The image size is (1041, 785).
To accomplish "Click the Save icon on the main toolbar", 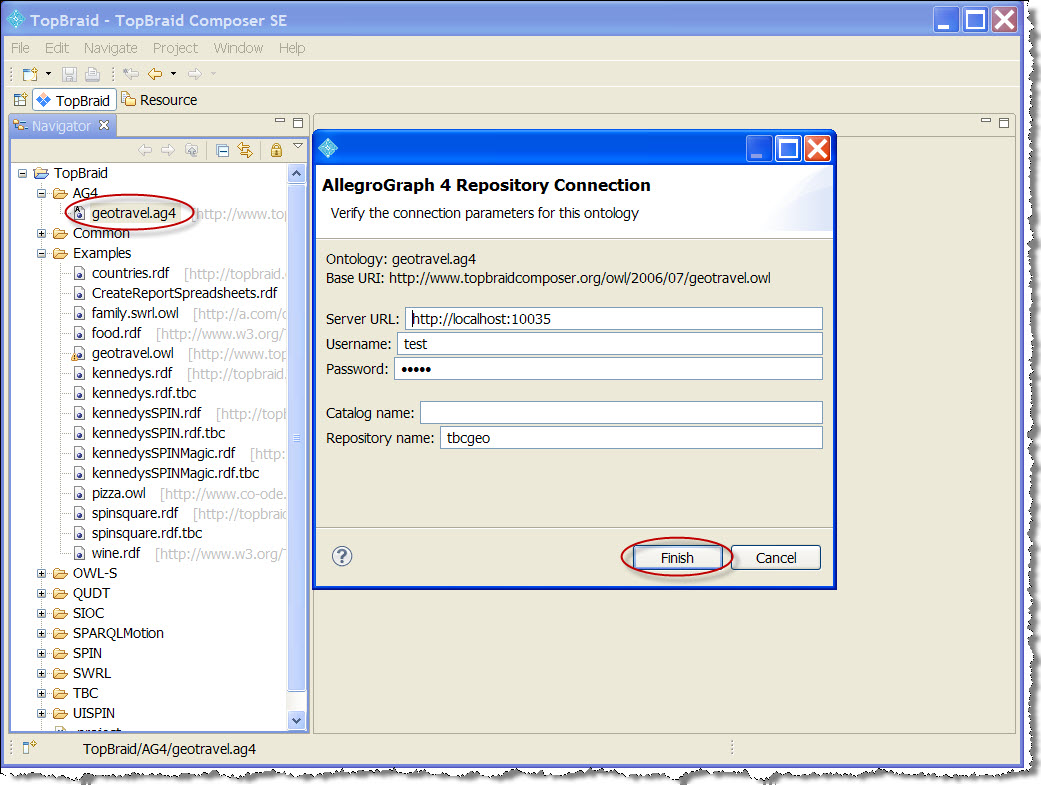I will [68, 73].
